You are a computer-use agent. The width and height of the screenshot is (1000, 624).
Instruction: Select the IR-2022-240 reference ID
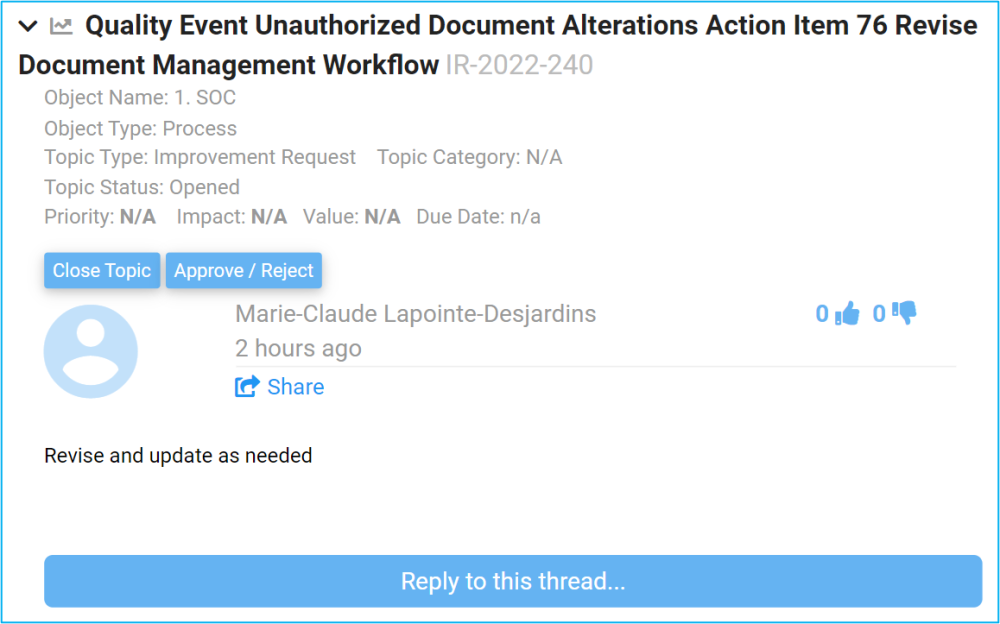click(x=519, y=66)
